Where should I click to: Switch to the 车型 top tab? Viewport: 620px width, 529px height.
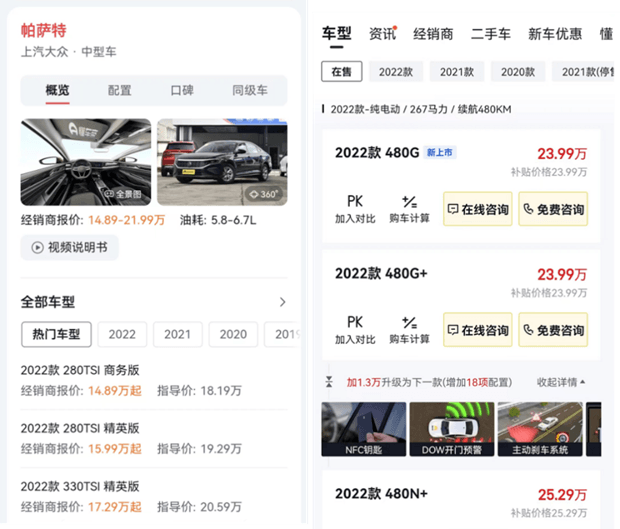(x=336, y=34)
